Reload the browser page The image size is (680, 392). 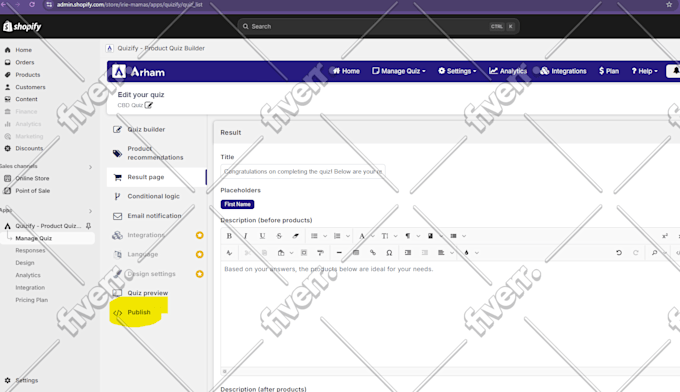pos(32,4)
